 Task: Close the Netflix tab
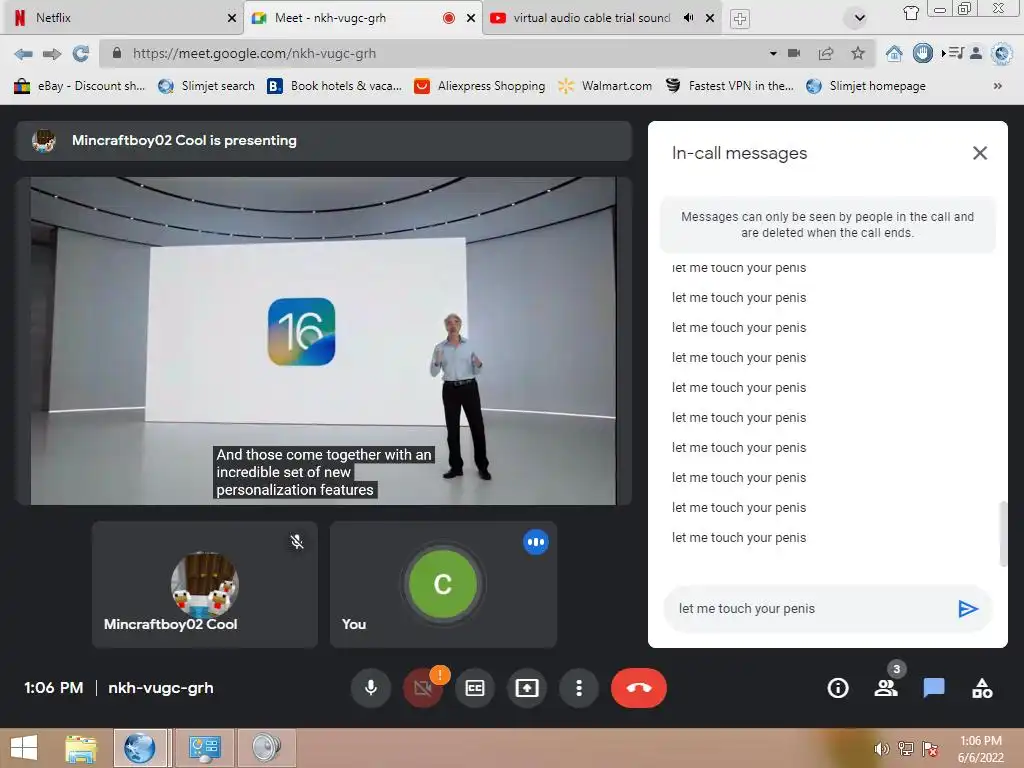pos(232,18)
